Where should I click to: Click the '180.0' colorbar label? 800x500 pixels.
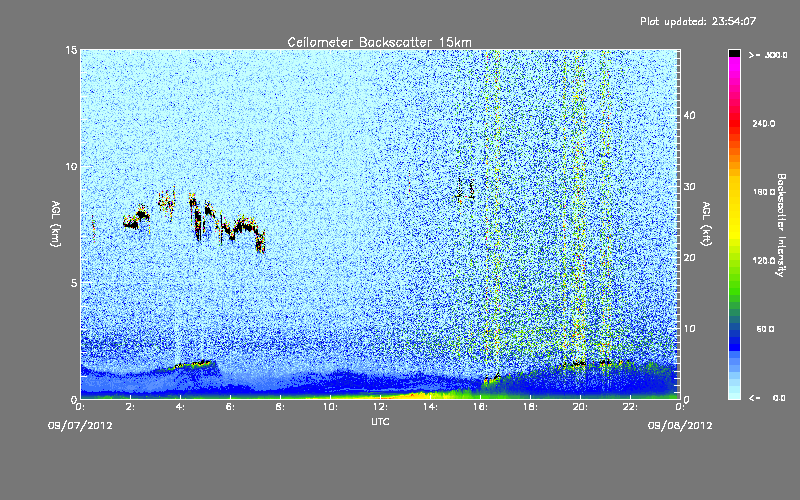coord(764,192)
